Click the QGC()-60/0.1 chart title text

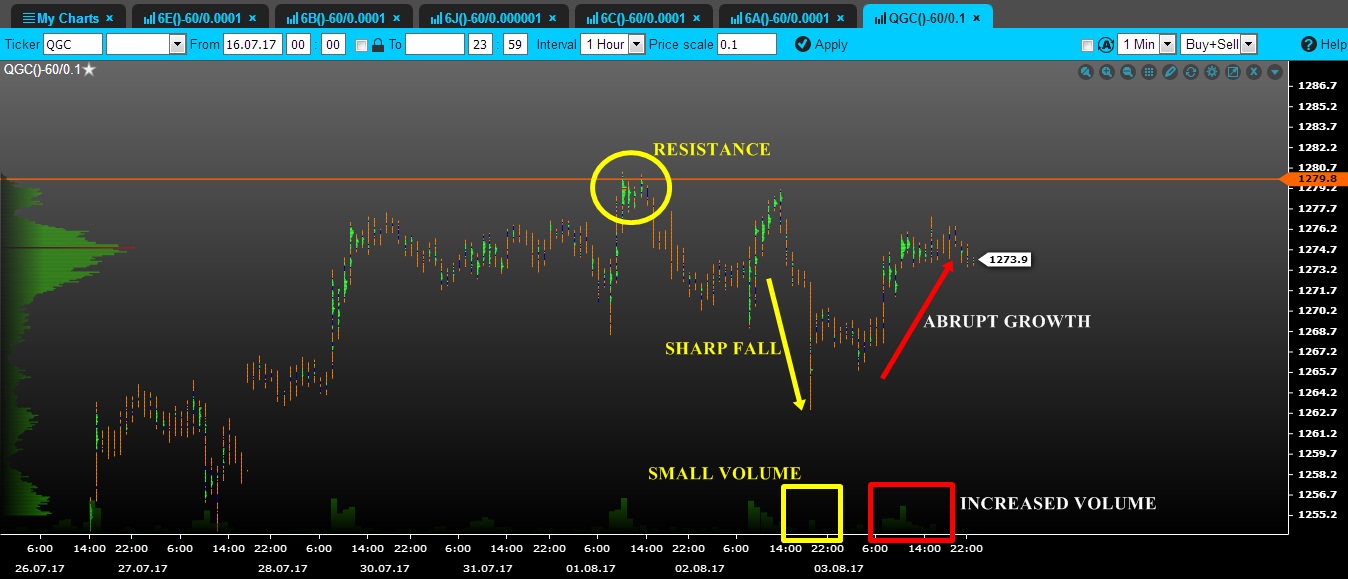pos(41,69)
